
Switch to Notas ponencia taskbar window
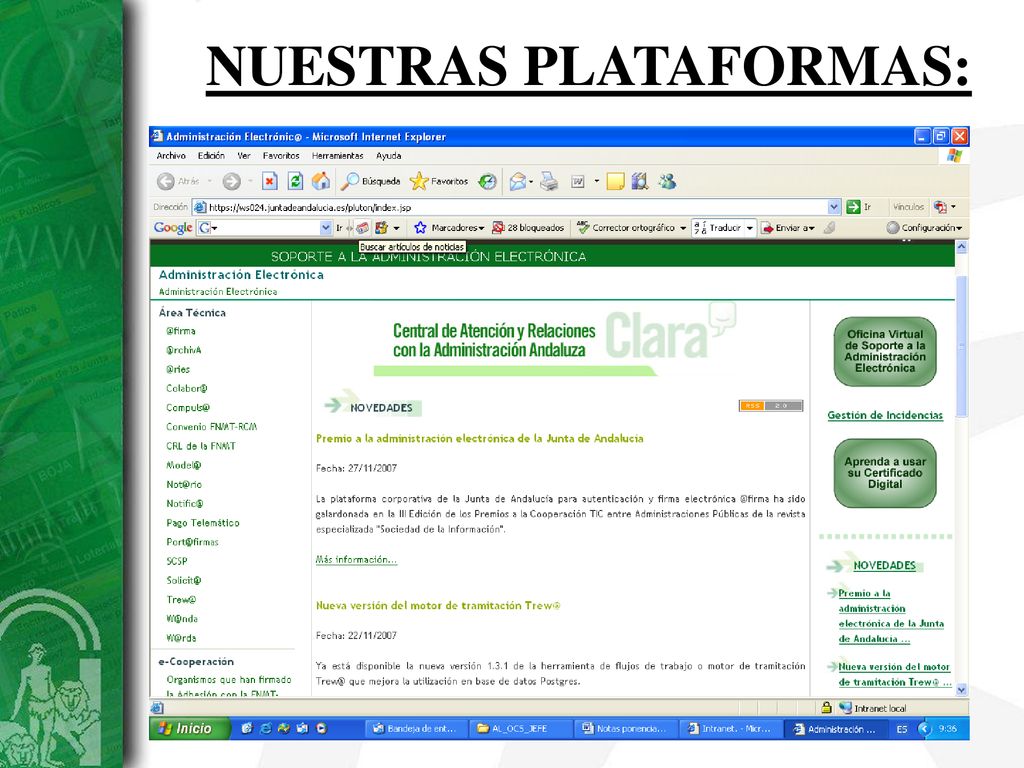pyautogui.click(x=624, y=728)
